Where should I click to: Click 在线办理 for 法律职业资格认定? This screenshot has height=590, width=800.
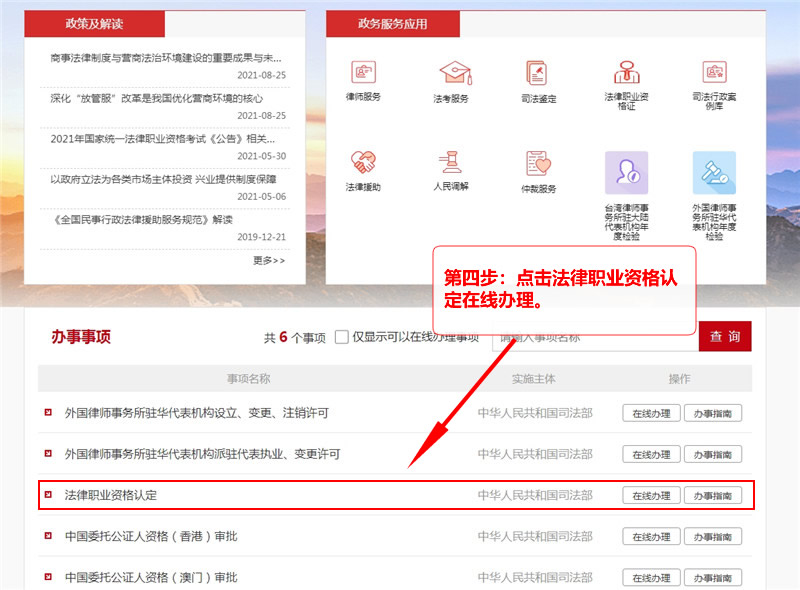pyautogui.click(x=651, y=495)
